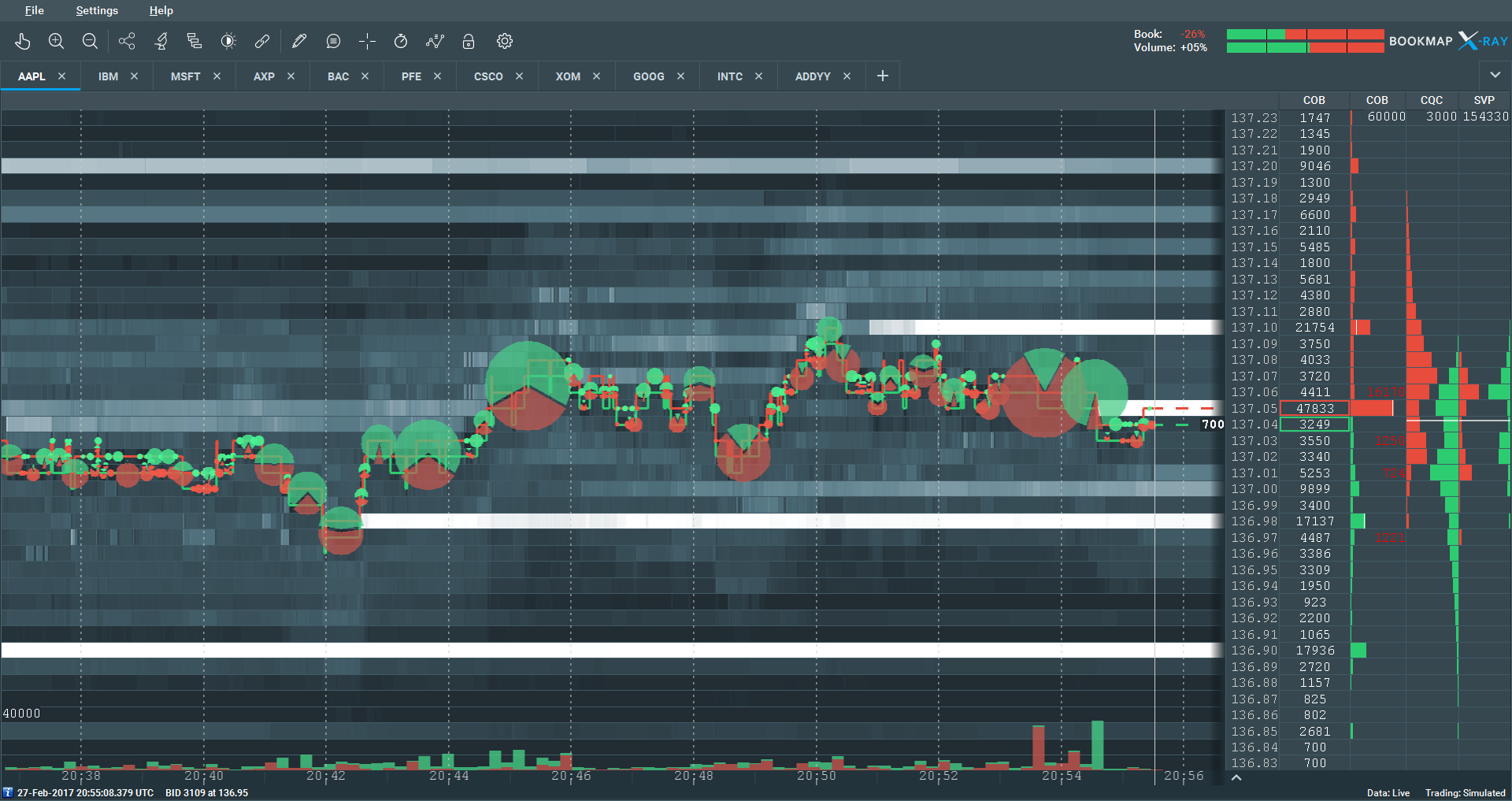The image size is (1512, 801).
Task: Click the 3249 cell at 137.04
Action: (1315, 425)
